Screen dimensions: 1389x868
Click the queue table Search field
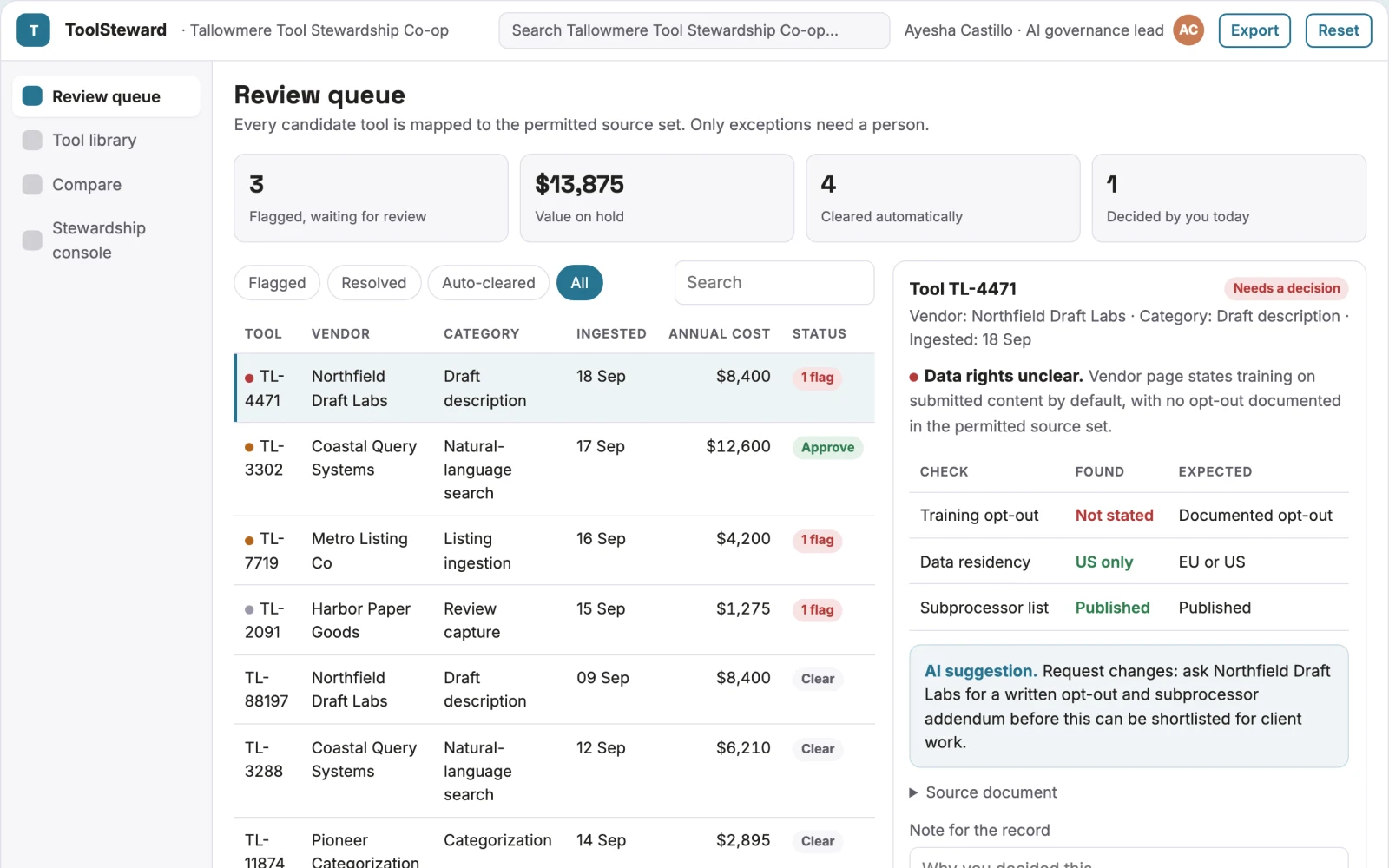pyautogui.click(x=773, y=283)
